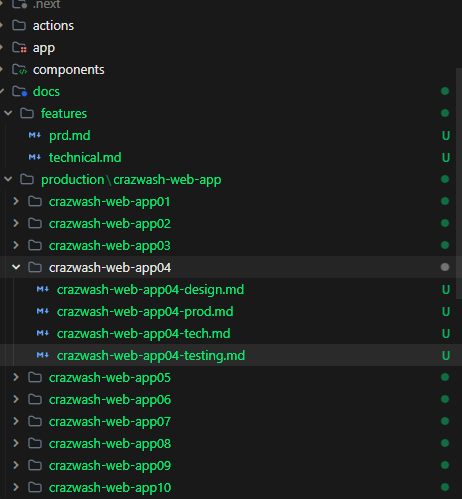Screen dimensions: 462x499
Task: Open technical.md file
Action: point(85,158)
